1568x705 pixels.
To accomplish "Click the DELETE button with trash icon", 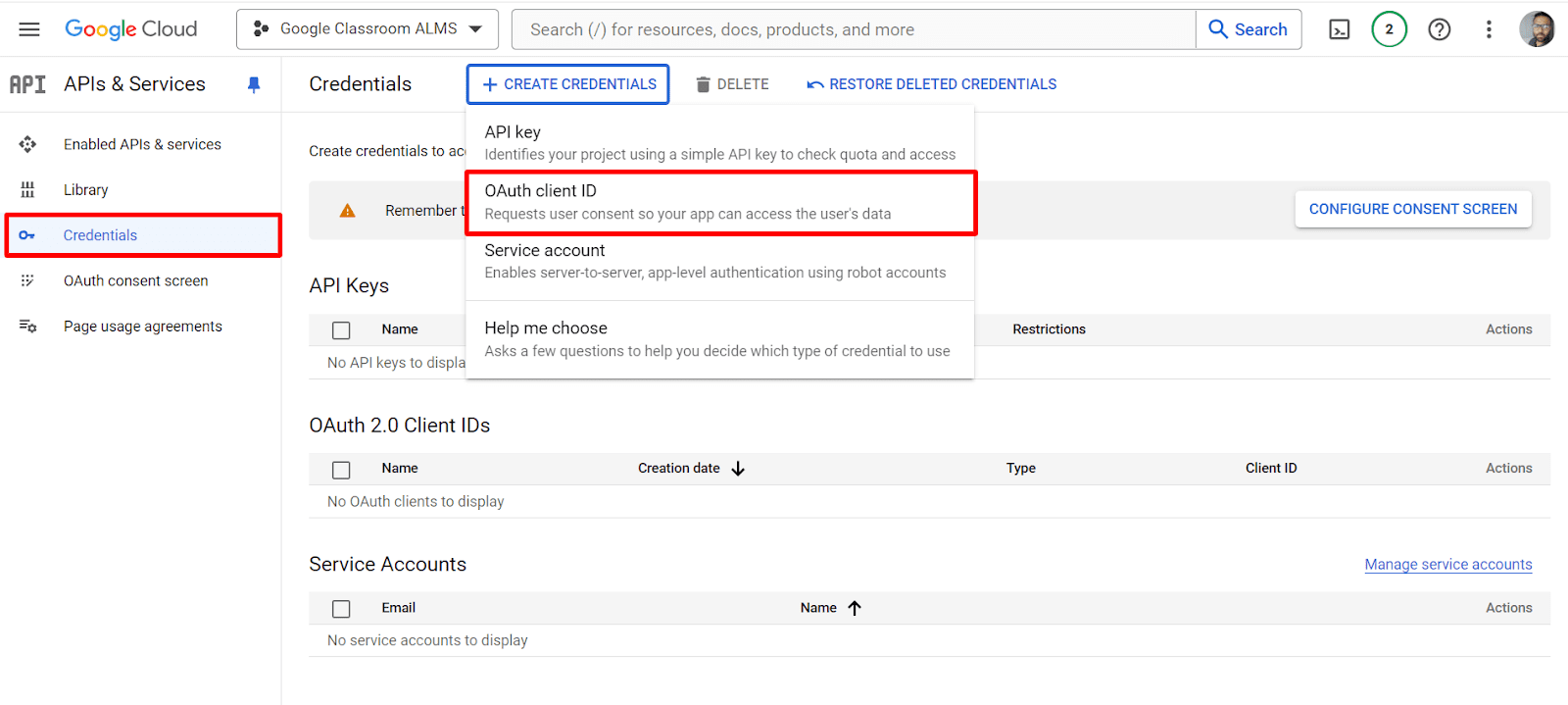I will pyautogui.click(x=732, y=84).
